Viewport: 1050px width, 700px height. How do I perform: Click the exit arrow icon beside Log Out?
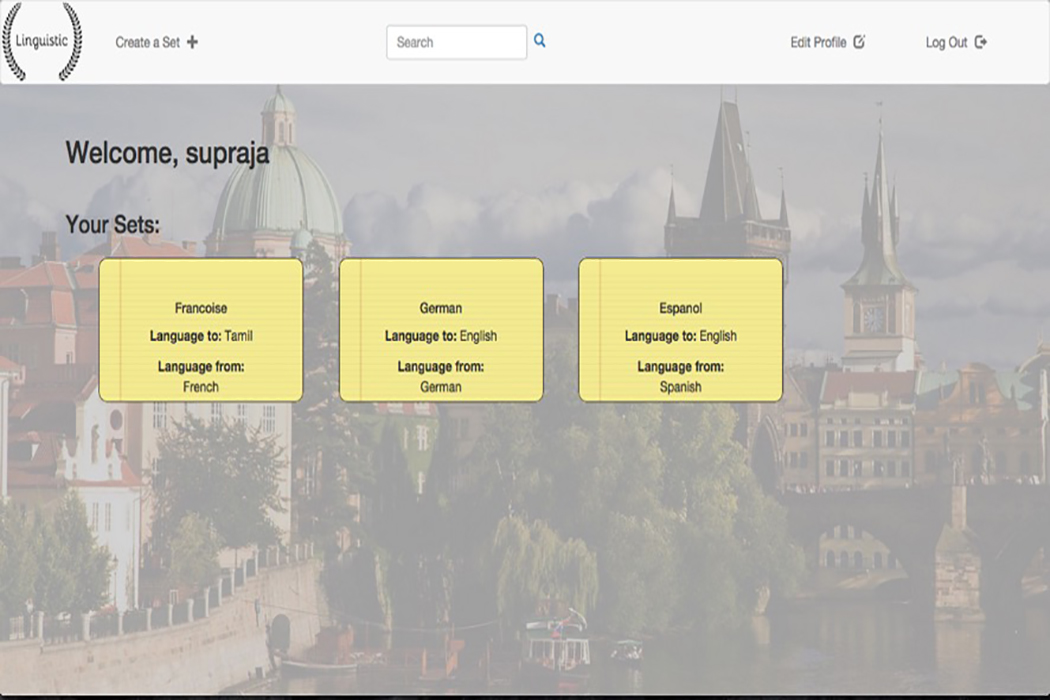tap(981, 42)
